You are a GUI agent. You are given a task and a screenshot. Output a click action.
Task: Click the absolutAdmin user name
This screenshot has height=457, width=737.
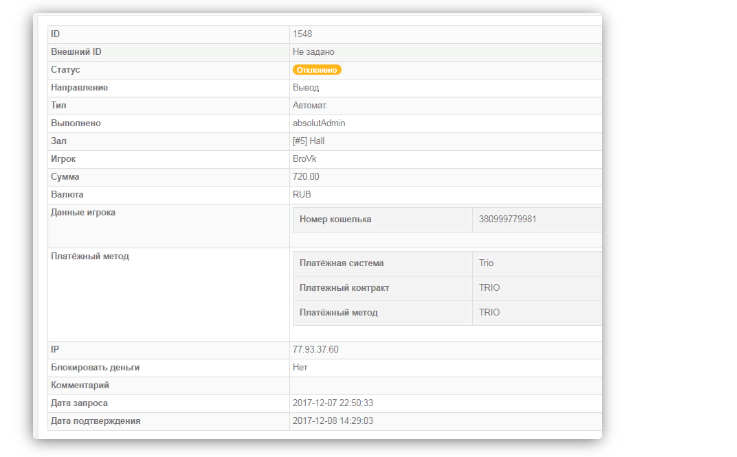[x=318, y=123]
